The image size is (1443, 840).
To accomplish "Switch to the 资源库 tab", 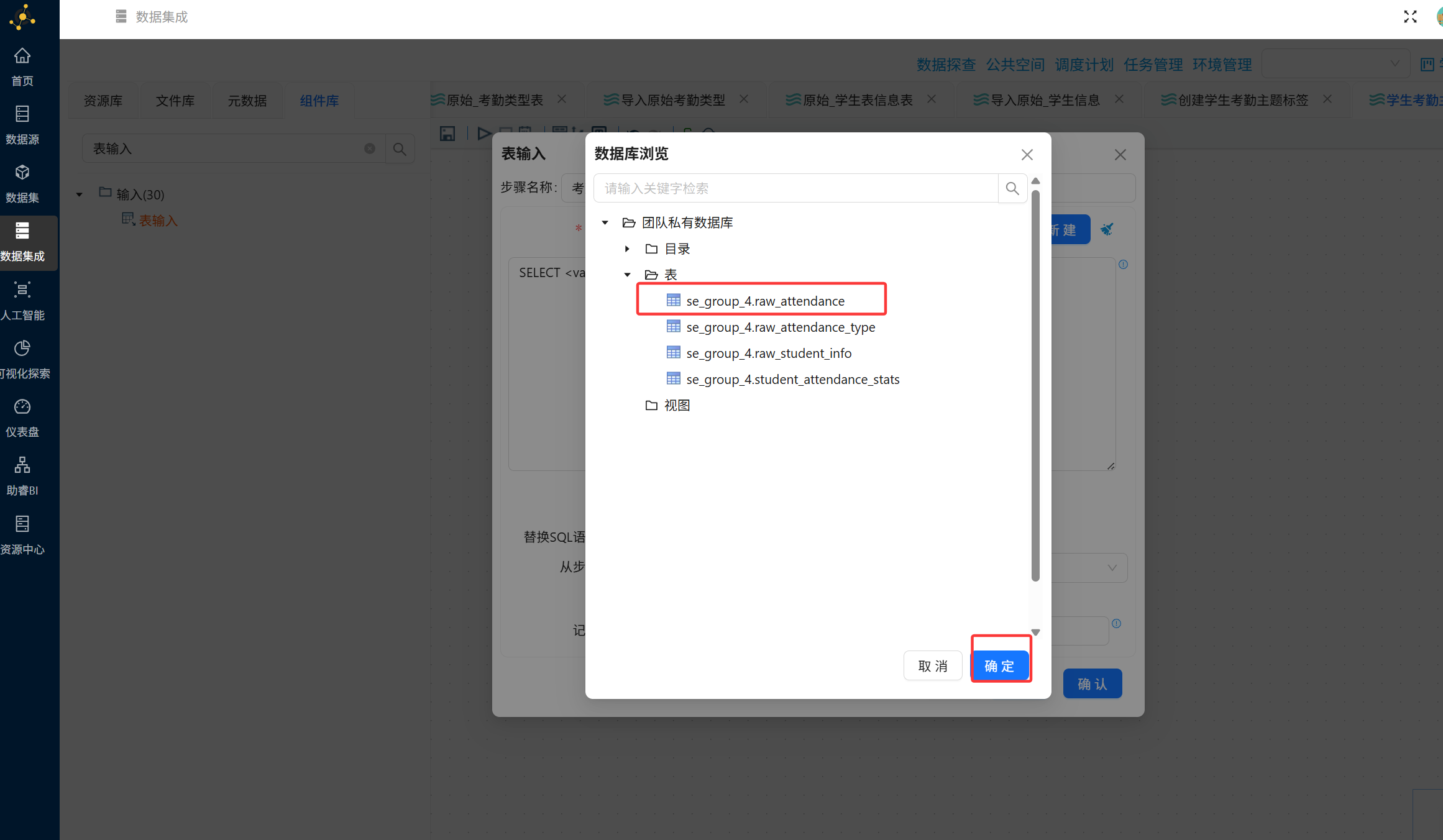I will [x=103, y=101].
